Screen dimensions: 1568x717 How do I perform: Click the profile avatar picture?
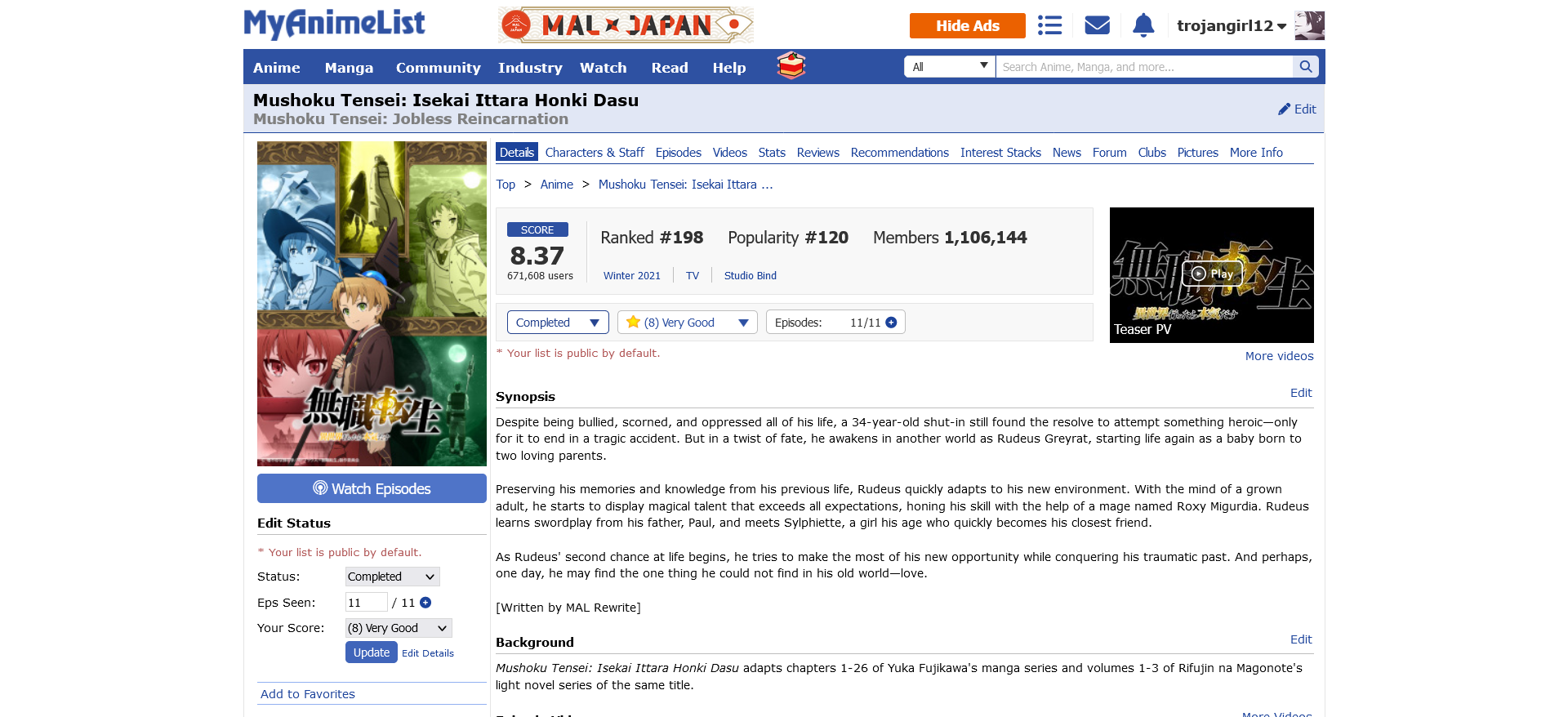click(1310, 25)
